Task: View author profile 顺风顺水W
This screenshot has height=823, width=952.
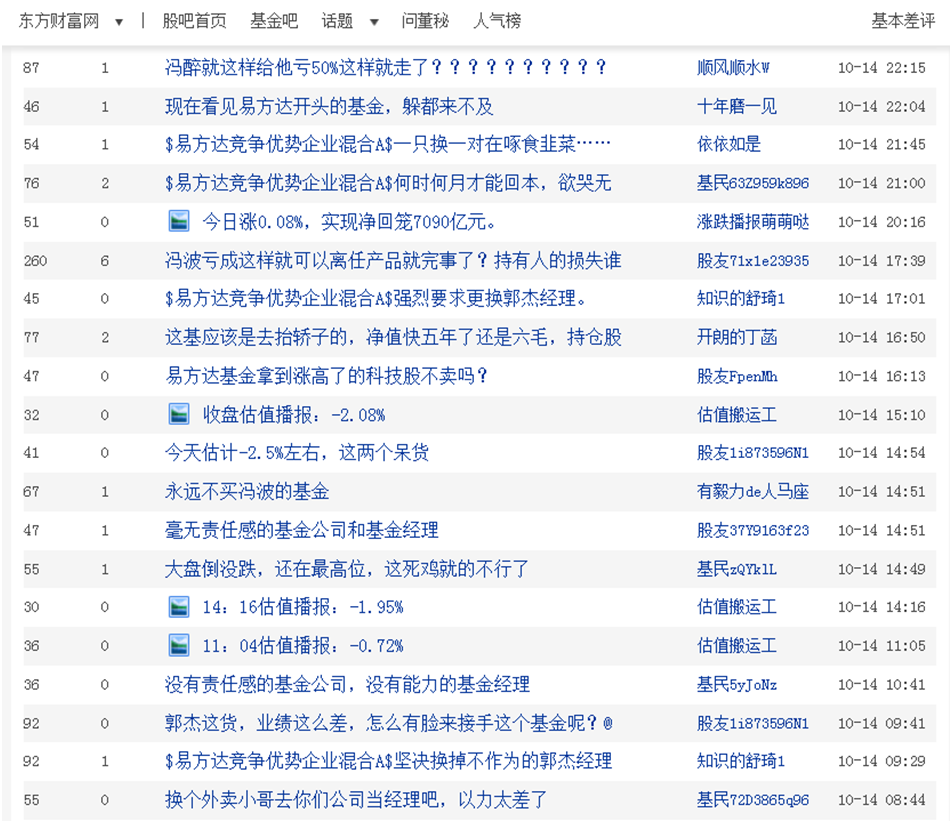Action: pos(733,67)
